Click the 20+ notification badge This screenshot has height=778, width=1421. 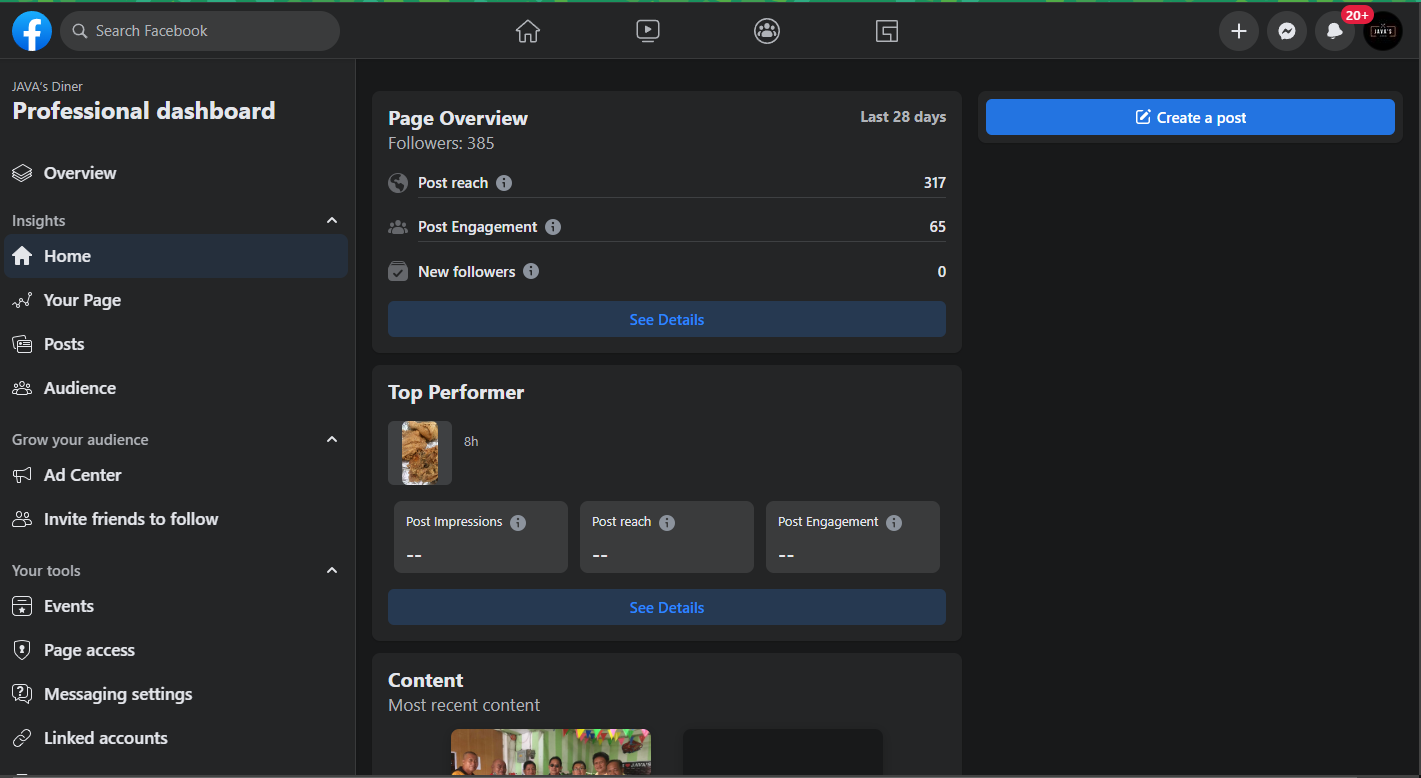[x=1357, y=15]
